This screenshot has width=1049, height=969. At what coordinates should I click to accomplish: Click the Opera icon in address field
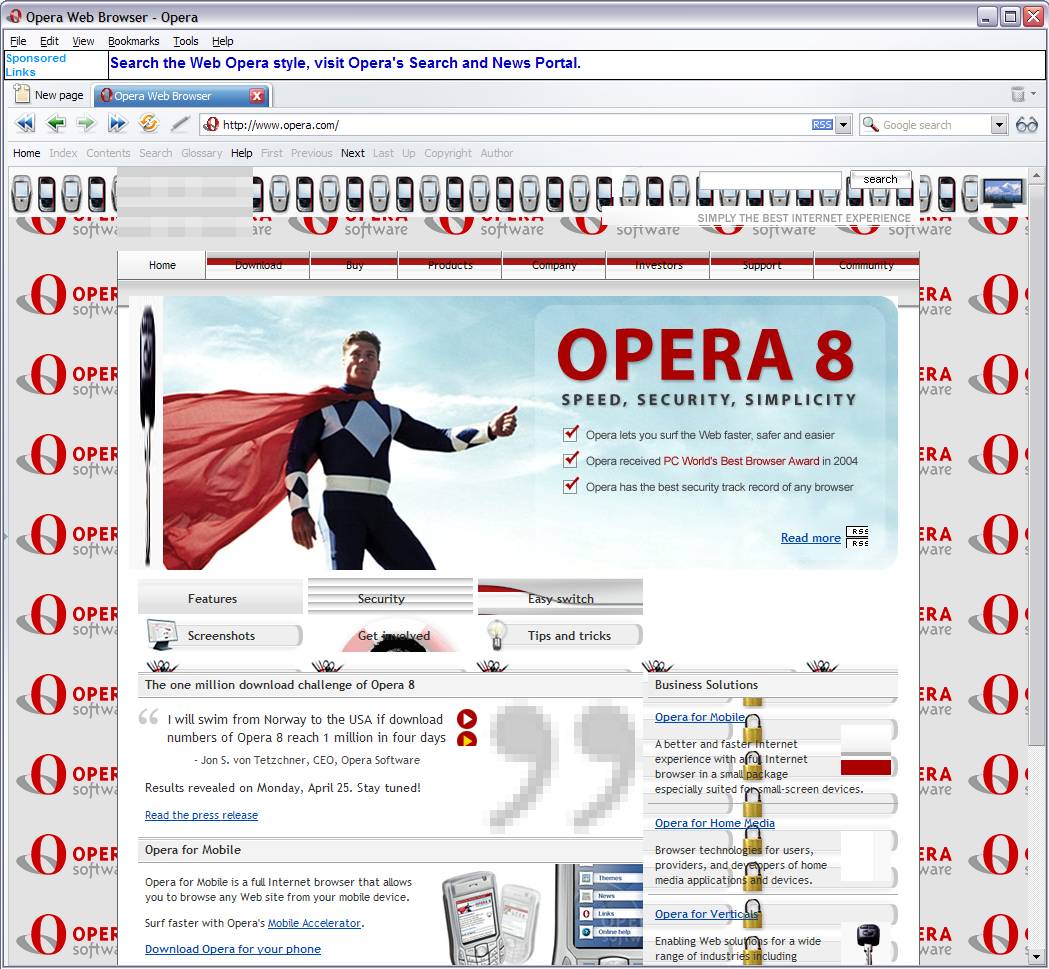click(x=211, y=124)
